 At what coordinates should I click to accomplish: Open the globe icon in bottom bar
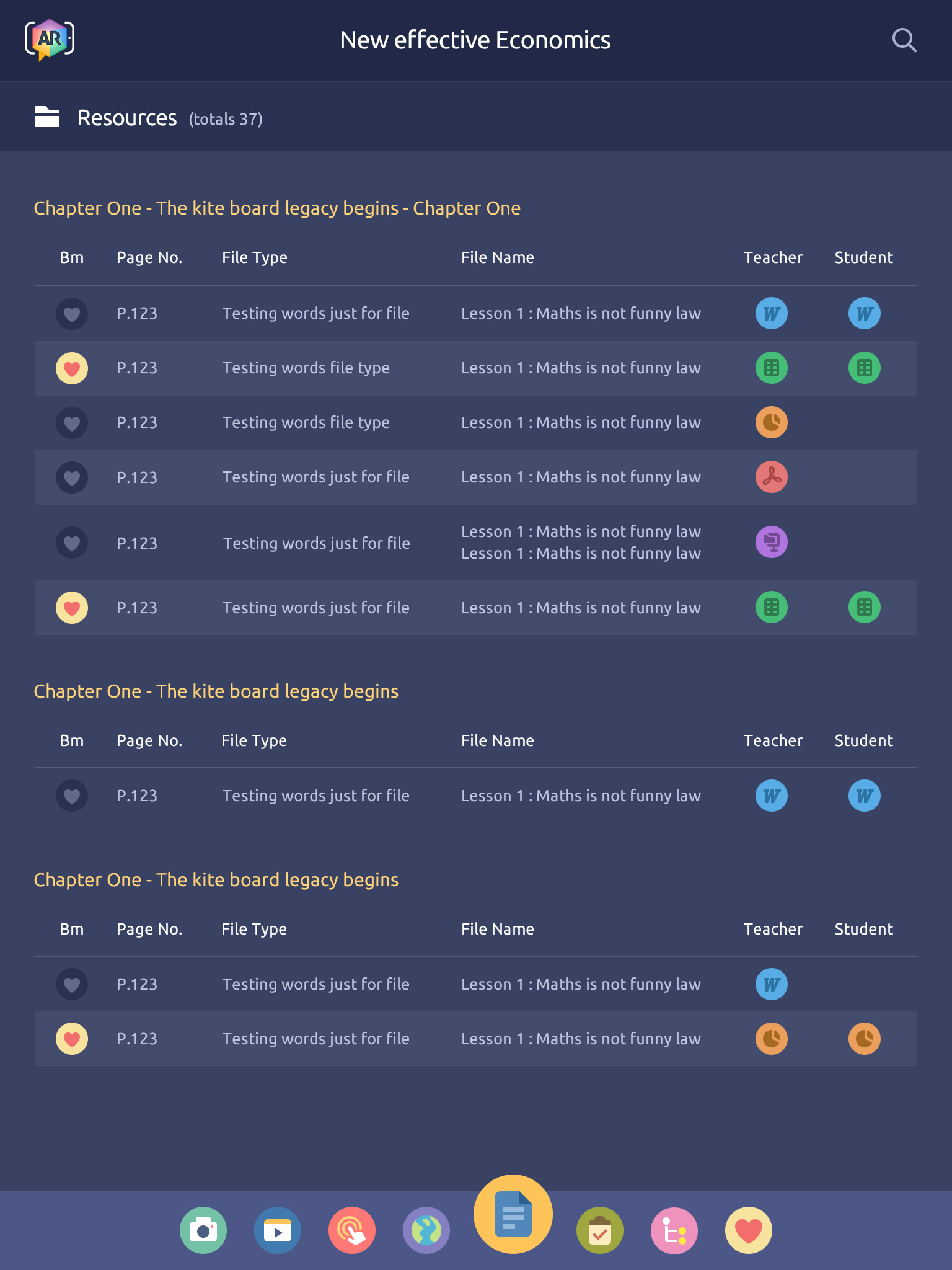tap(426, 1230)
